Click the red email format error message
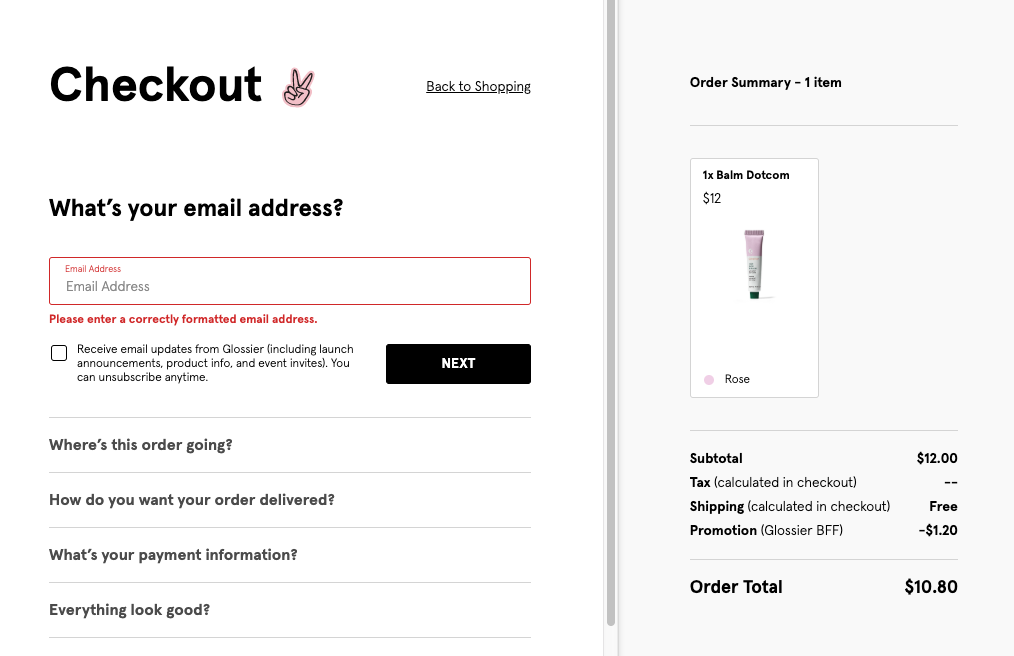The height and width of the screenshot is (656, 1014). pyautogui.click(x=183, y=320)
